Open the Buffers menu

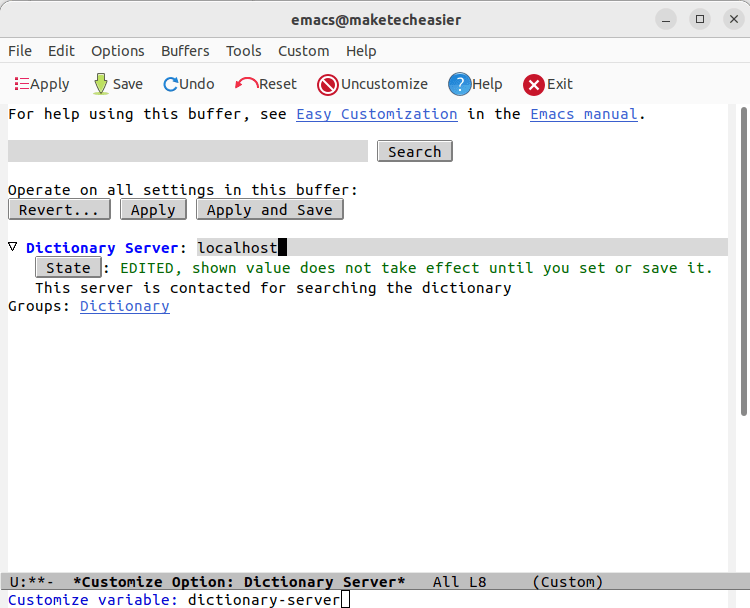tap(185, 51)
